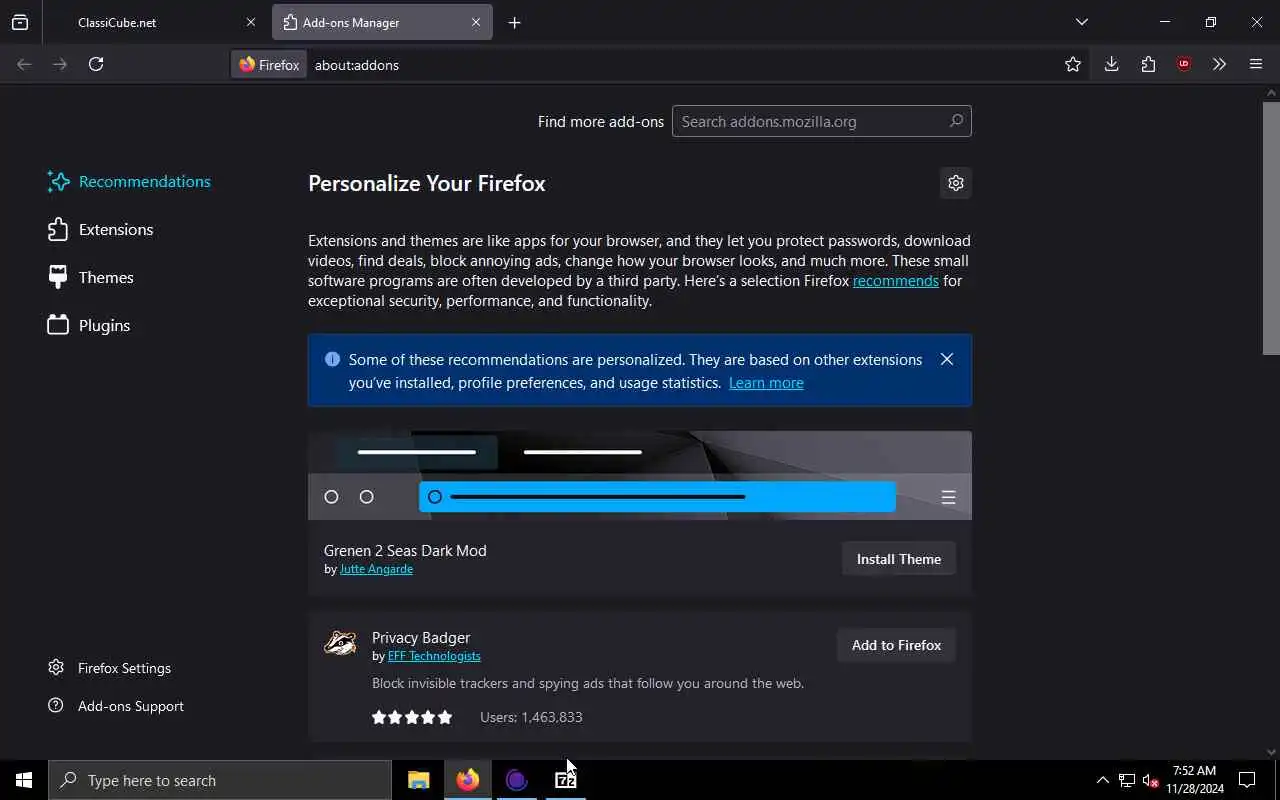Add Privacy Badger to Firefox
The image size is (1280, 800).
coord(896,645)
